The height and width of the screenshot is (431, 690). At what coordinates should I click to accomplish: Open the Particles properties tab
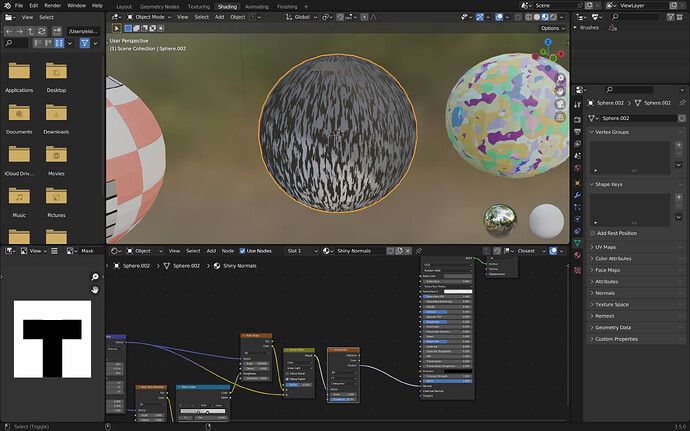pyautogui.click(x=578, y=207)
